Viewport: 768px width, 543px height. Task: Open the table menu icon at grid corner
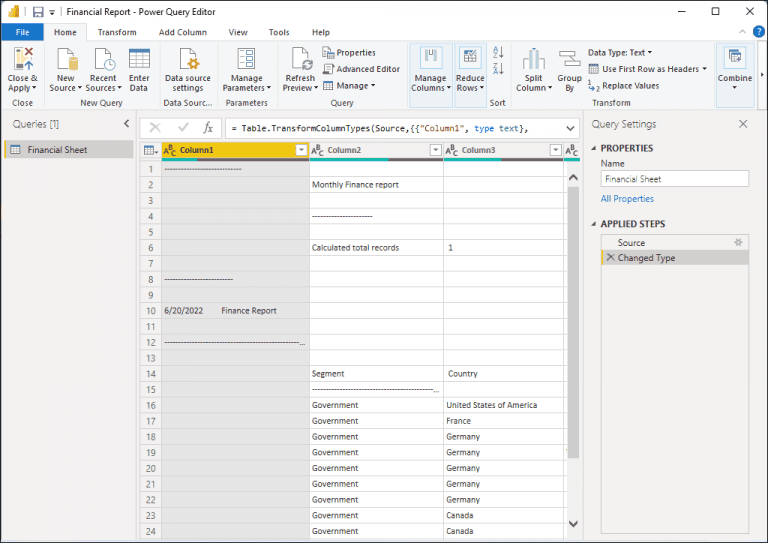[150, 150]
